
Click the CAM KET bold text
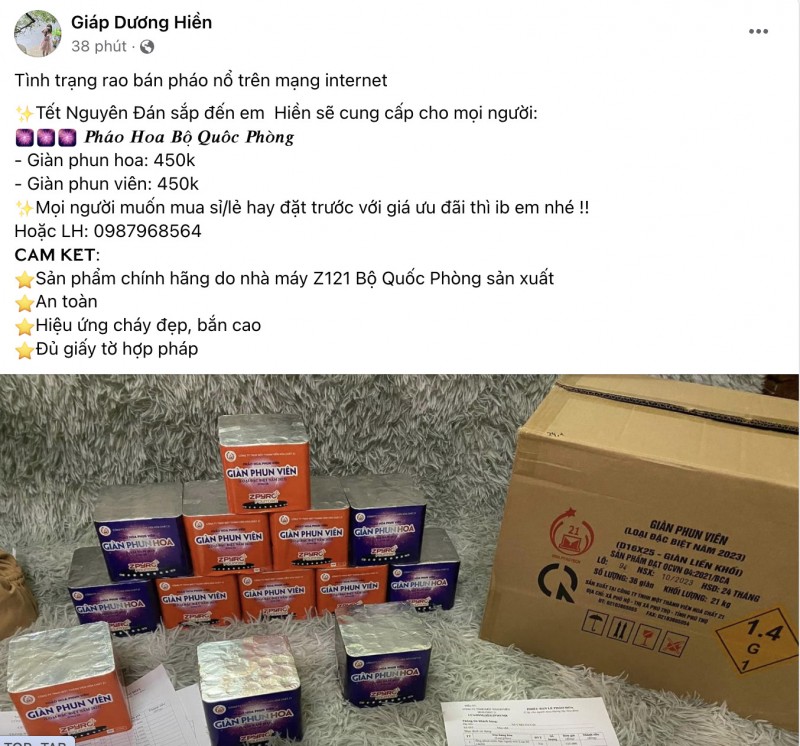[x=55, y=255]
